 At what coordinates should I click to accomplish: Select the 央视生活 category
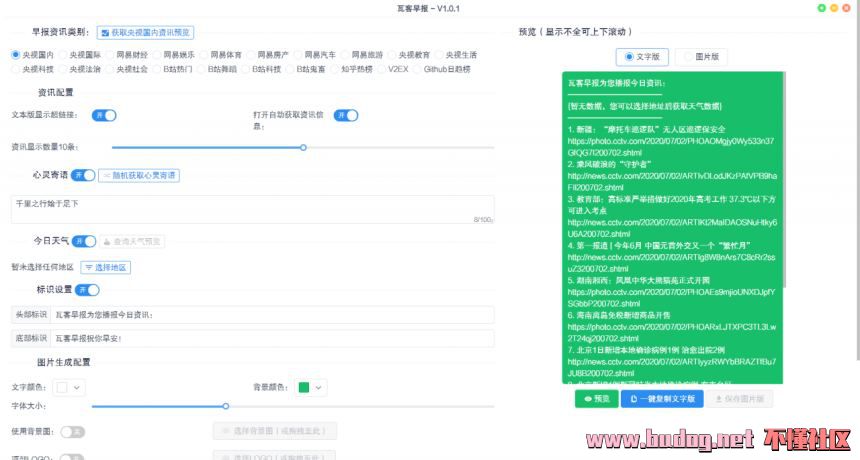click(457, 55)
